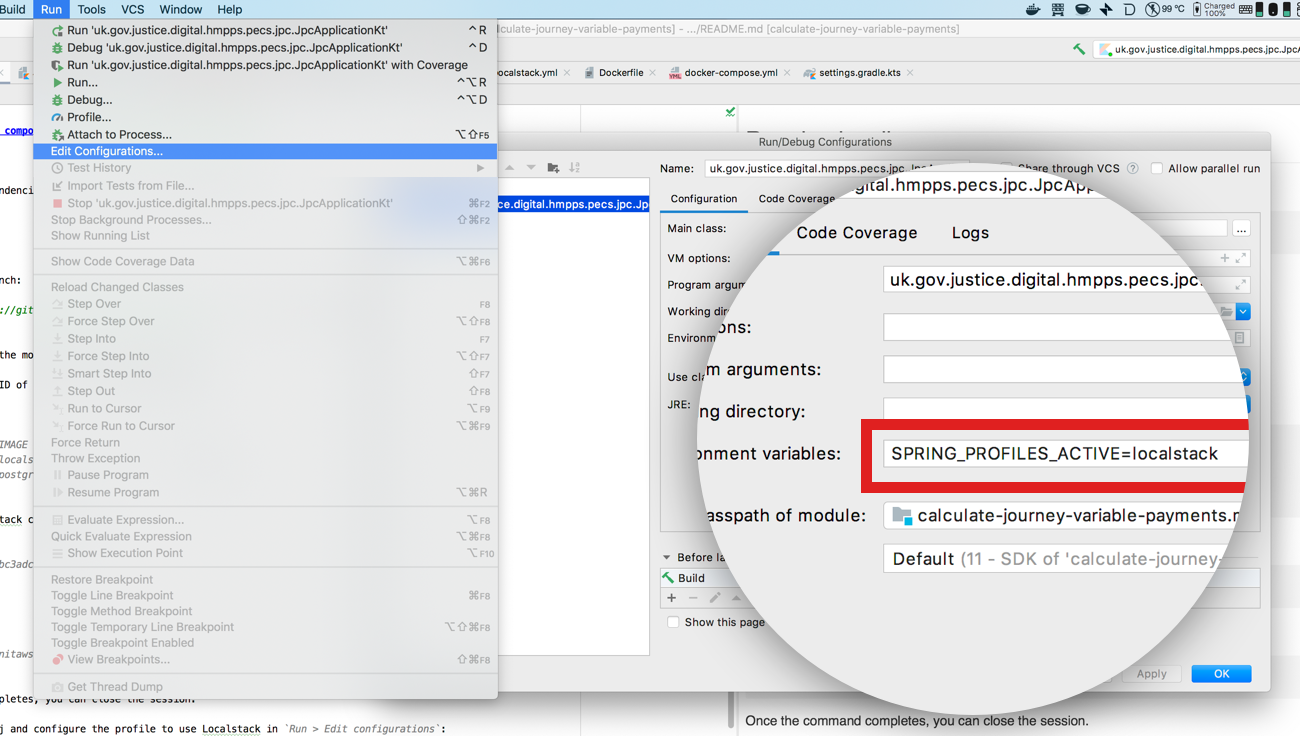
Task: Open the Tools menu
Action: click(x=91, y=9)
